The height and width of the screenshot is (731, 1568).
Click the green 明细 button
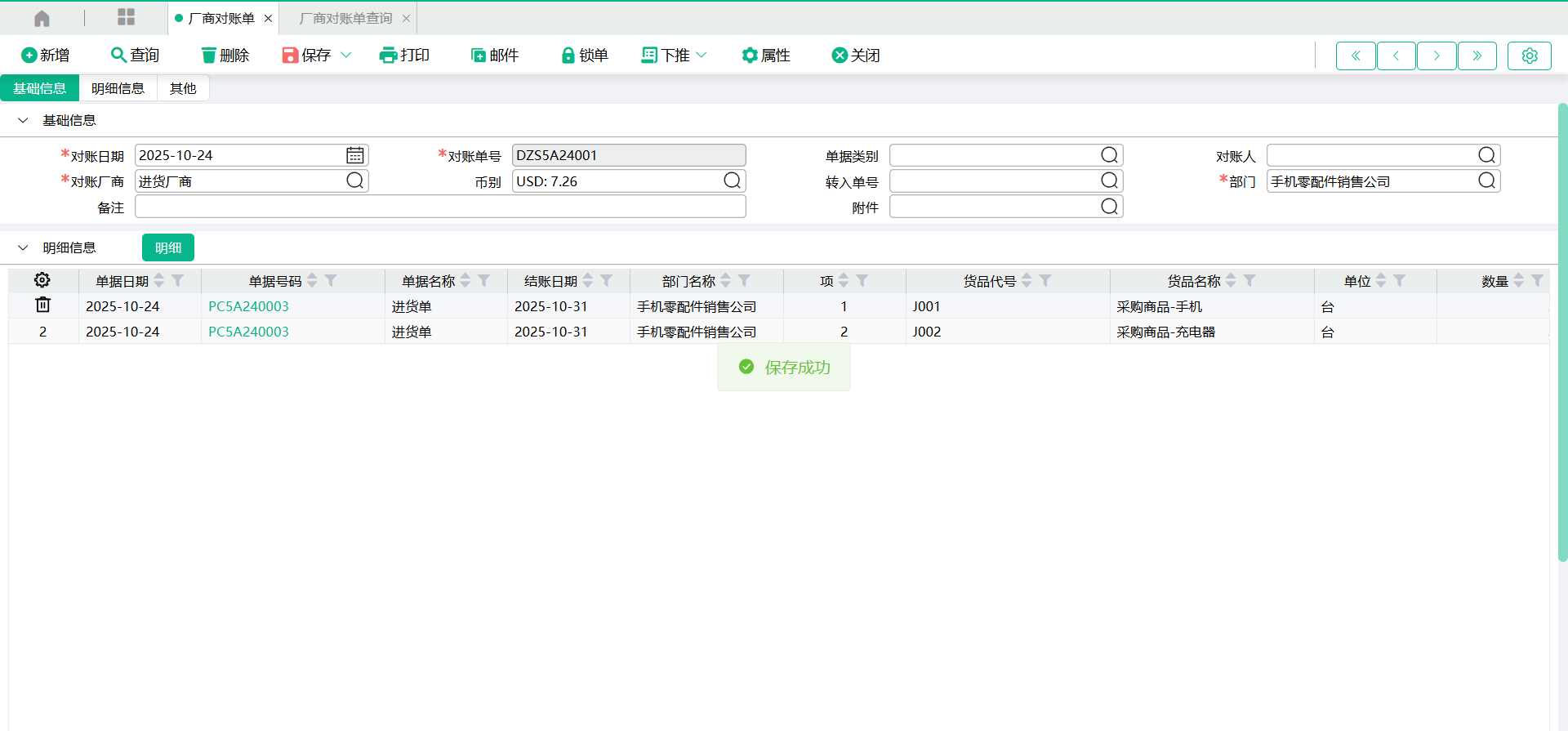tap(168, 247)
